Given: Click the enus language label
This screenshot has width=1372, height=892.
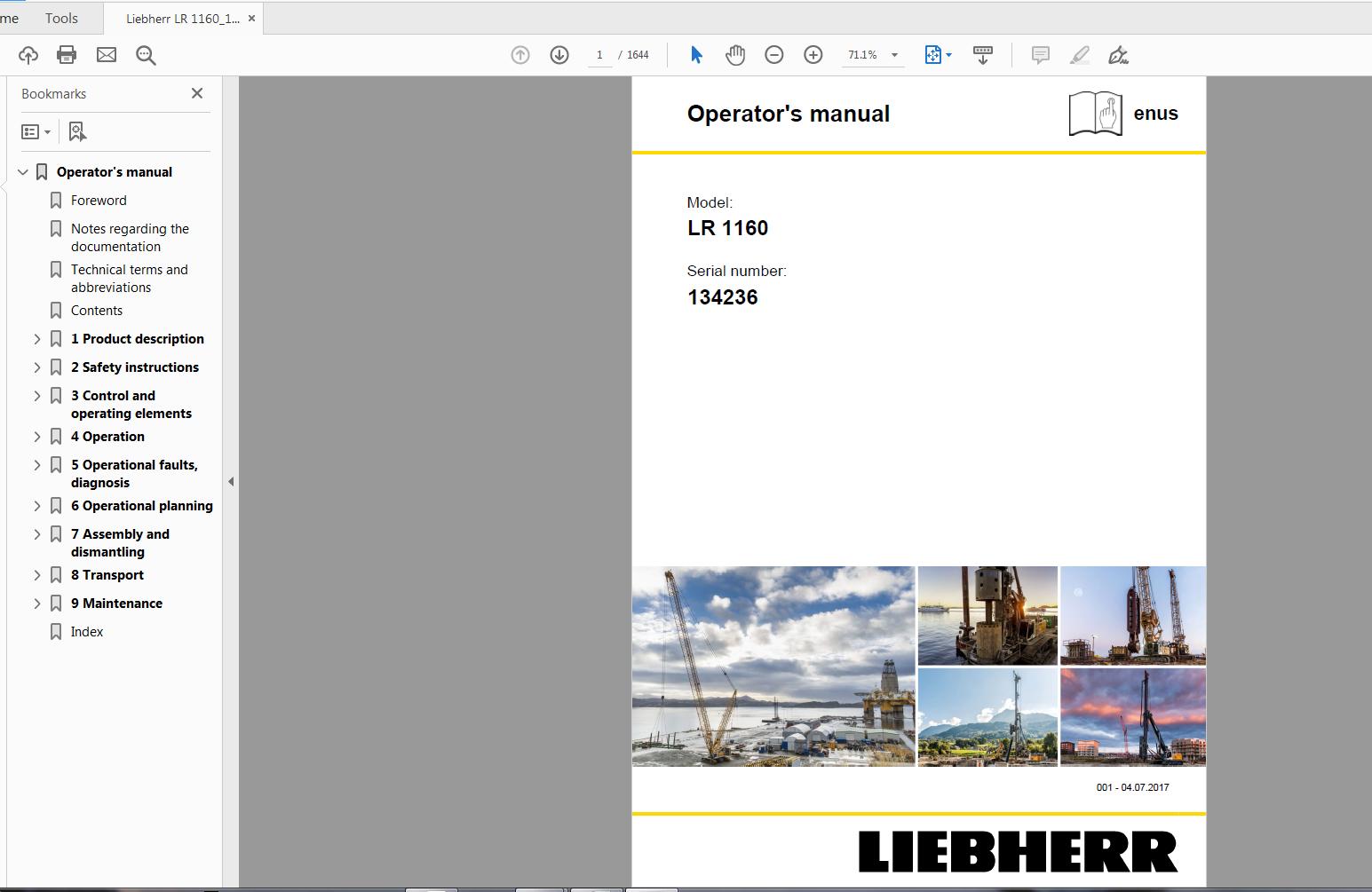Looking at the screenshot, I should point(1155,114).
